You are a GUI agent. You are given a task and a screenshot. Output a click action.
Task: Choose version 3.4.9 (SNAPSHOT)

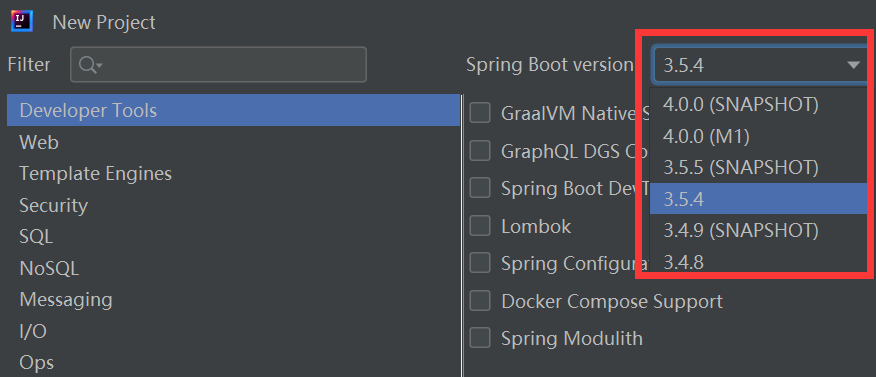[x=759, y=230]
